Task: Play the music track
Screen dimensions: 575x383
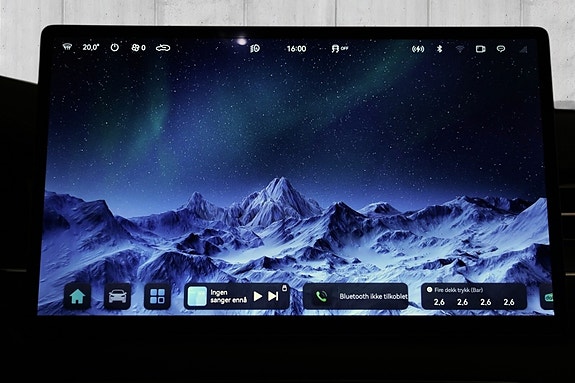Action: tap(258, 296)
